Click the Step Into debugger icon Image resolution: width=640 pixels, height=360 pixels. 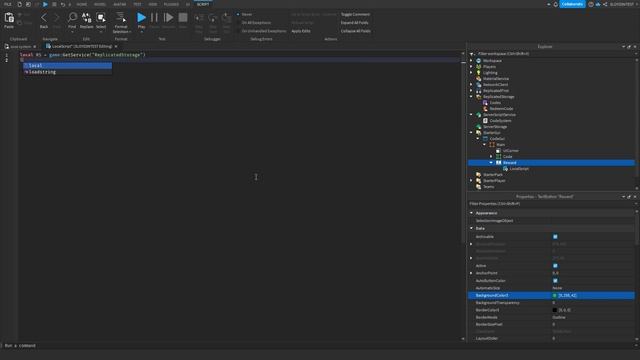point(199,18)
